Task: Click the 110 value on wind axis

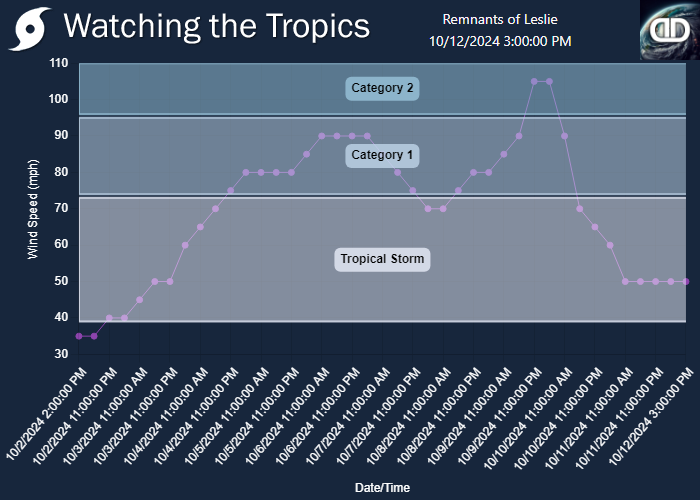Action: pos(59,63)
